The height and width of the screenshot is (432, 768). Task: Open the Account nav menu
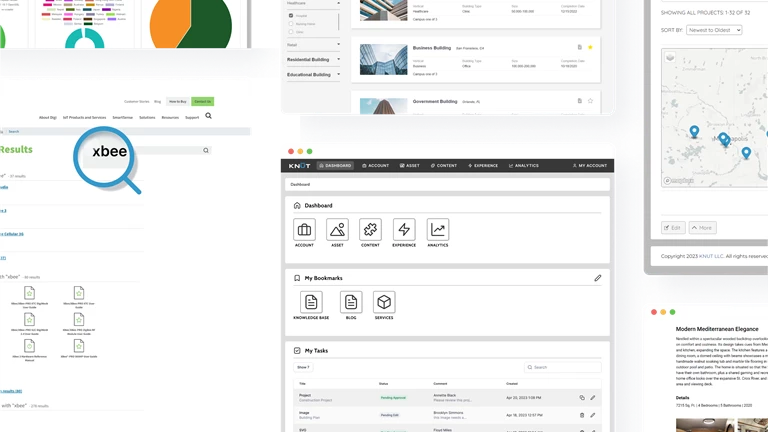[375, 166]
